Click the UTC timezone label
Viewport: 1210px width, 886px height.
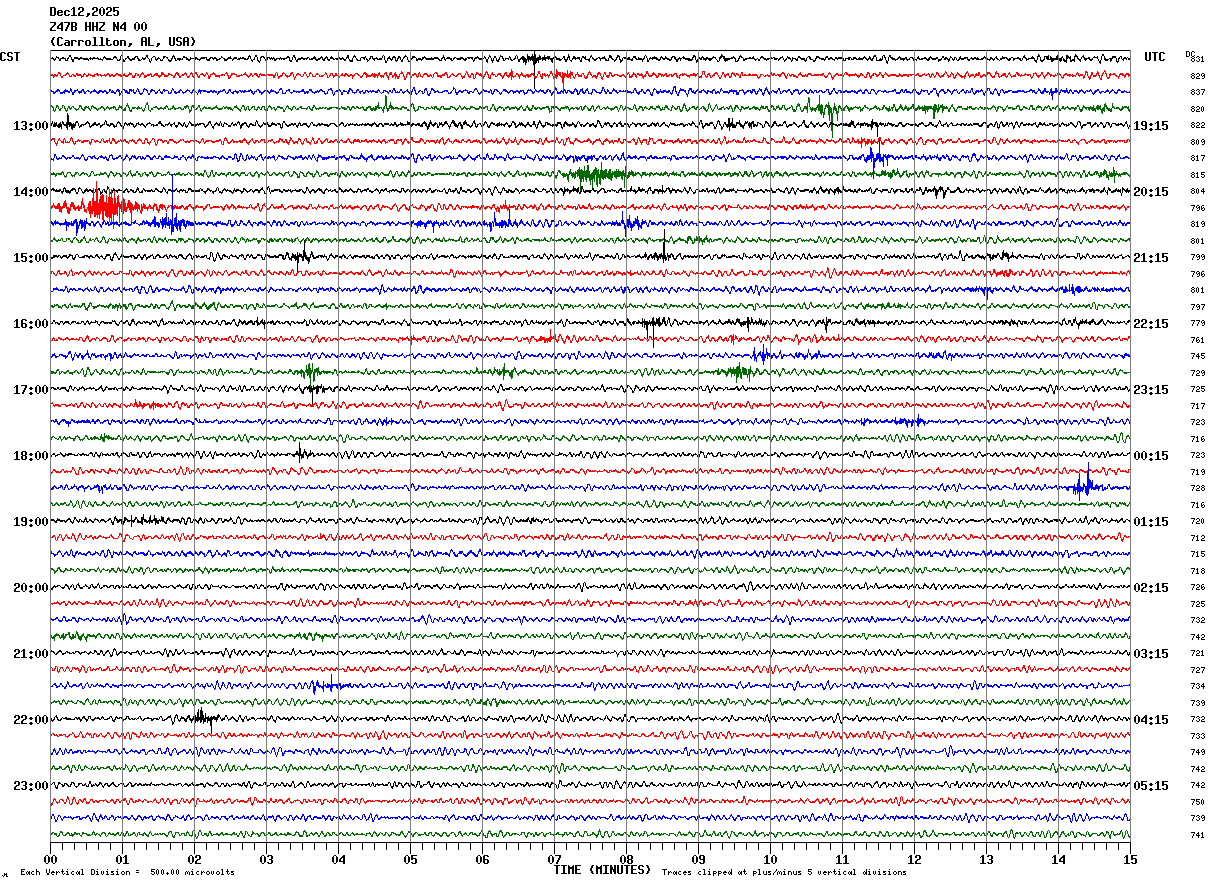click(1155, 57)
